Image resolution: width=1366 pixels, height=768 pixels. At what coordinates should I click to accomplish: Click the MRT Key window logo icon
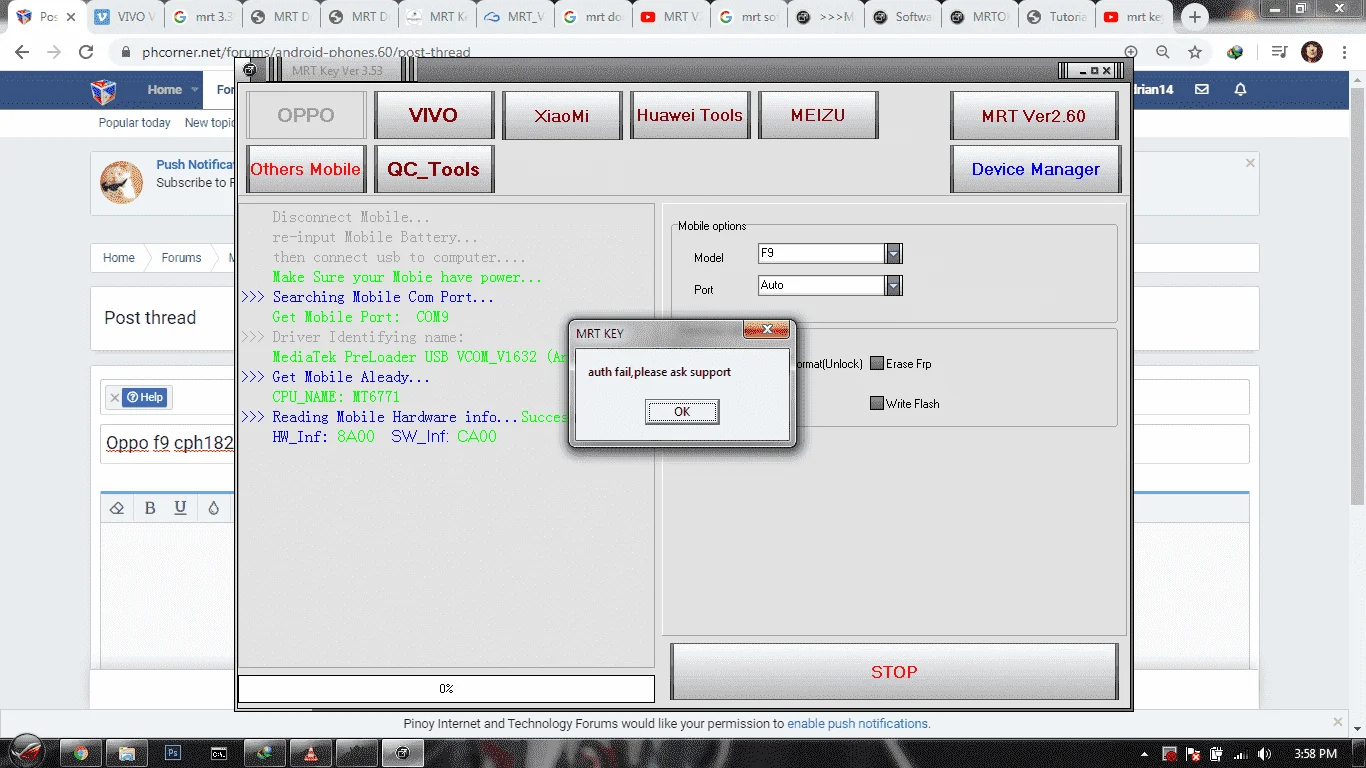tap(250, 70)
